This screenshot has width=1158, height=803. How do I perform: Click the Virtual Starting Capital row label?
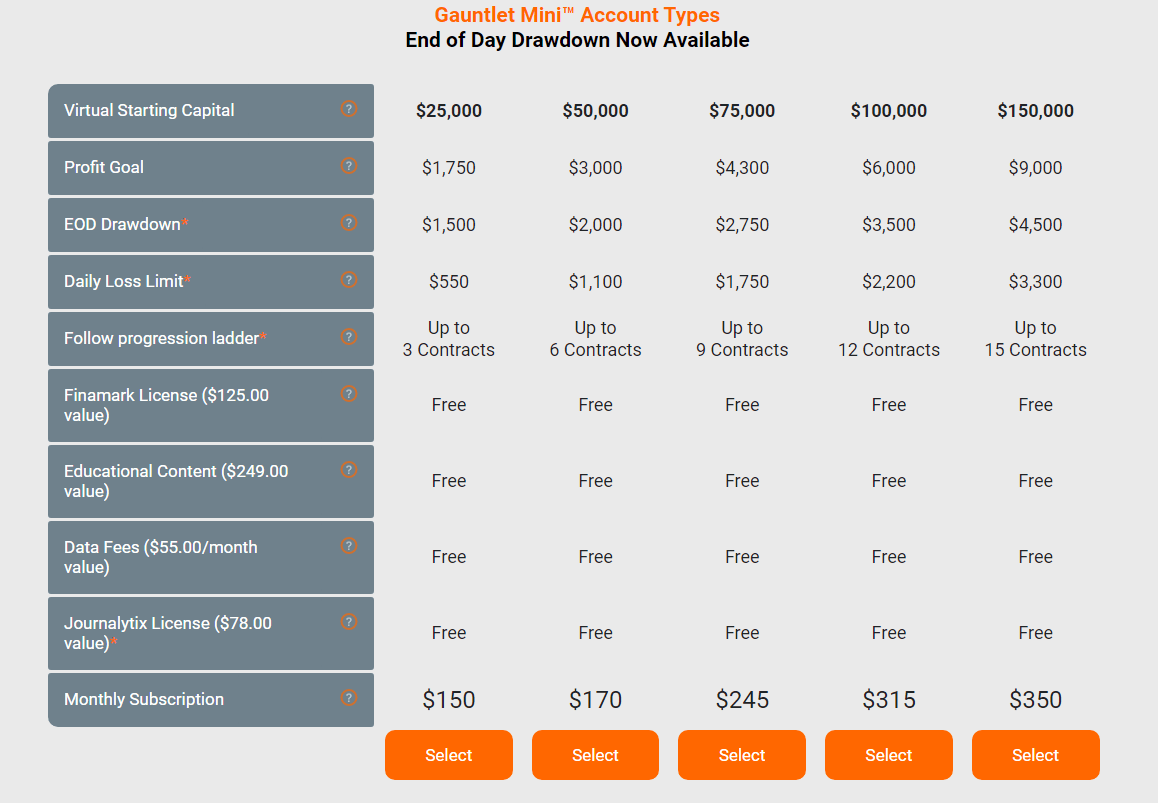point(149,110)
